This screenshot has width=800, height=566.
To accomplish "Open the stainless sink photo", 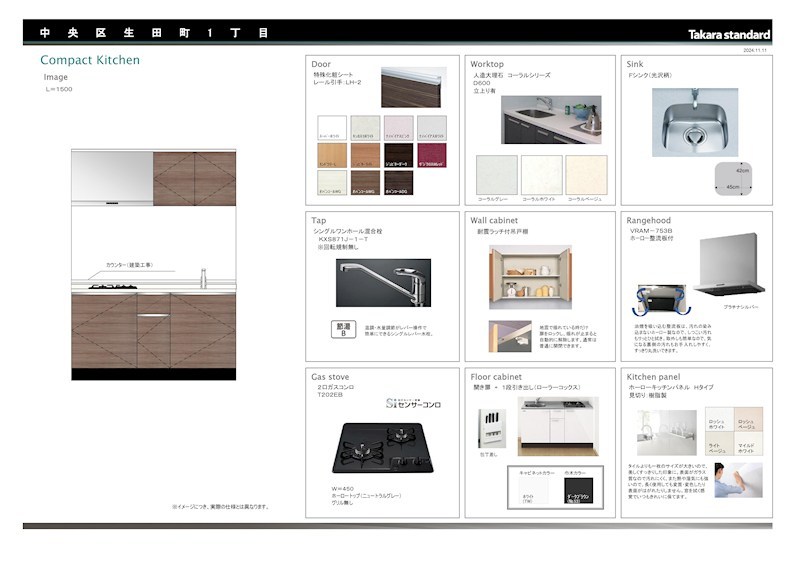I will 695,122.
